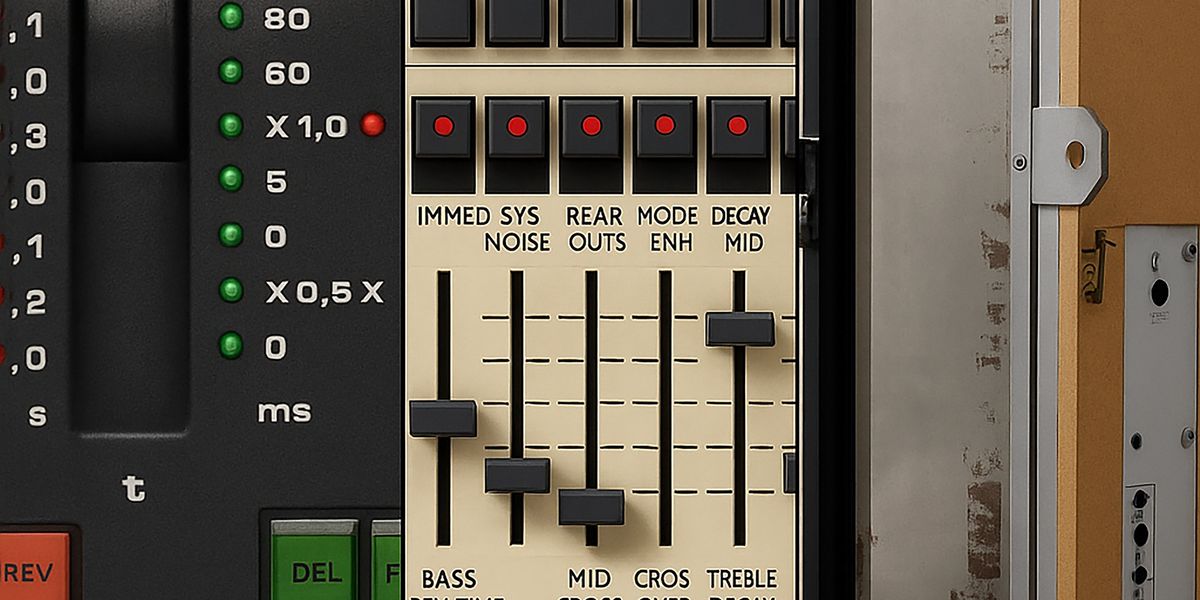The image size is (1200, 600).
Task: Click the orange REV button
Action: point(34,565)
